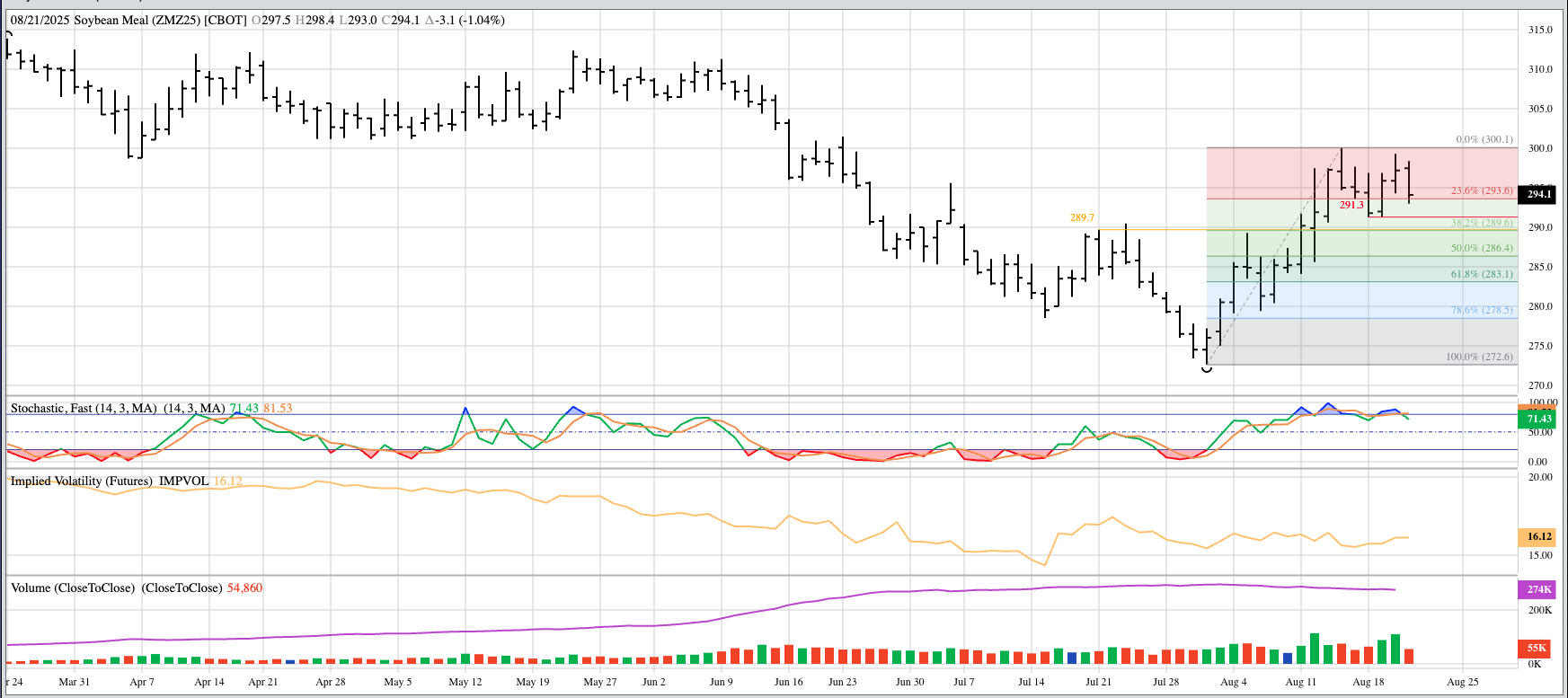Click the orange 289.7 price annotation
The height and width of the screenshot is (698, 1568).
tap(1082, 217)
